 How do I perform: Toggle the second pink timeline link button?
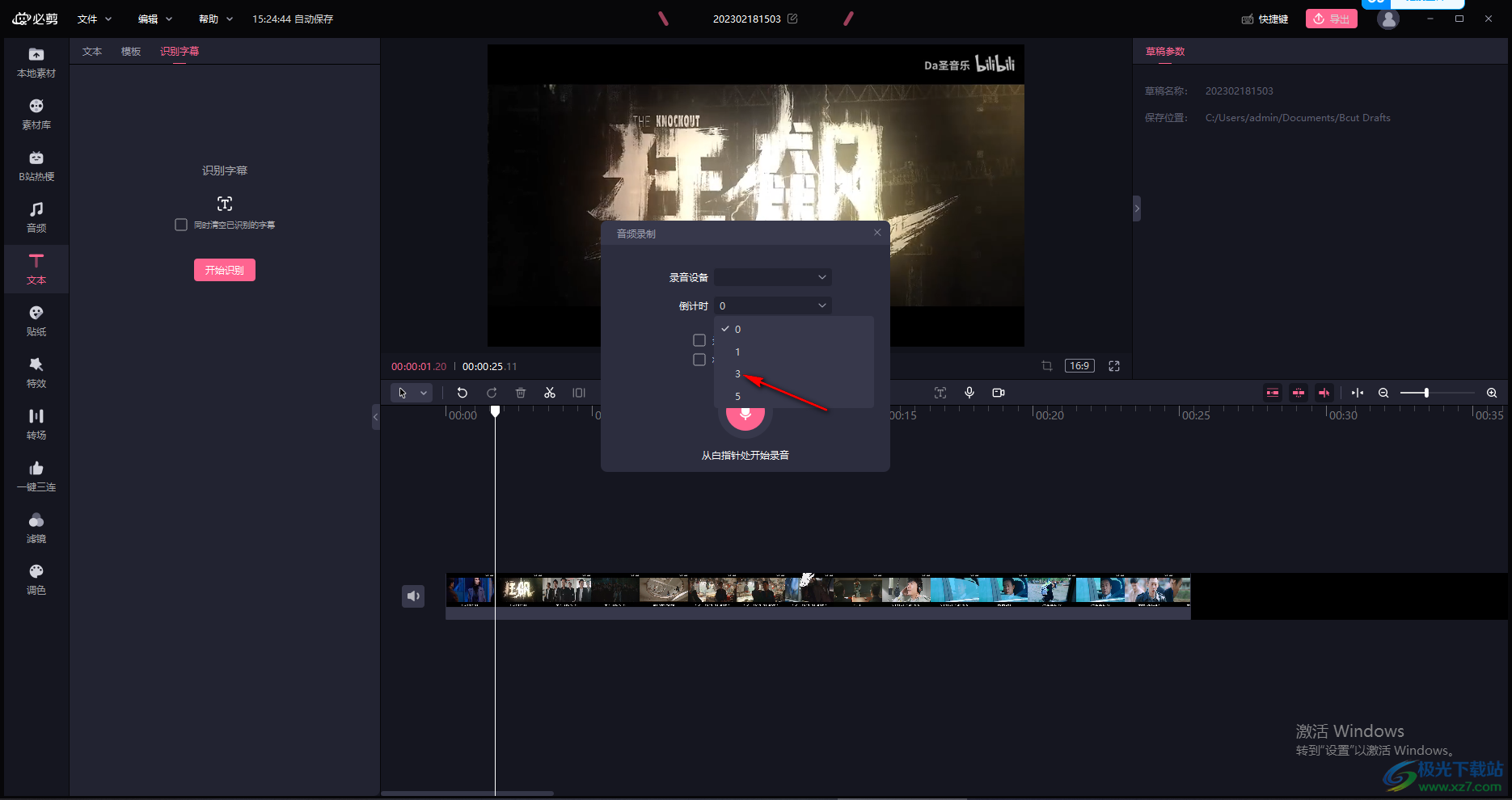point(1299,393)
